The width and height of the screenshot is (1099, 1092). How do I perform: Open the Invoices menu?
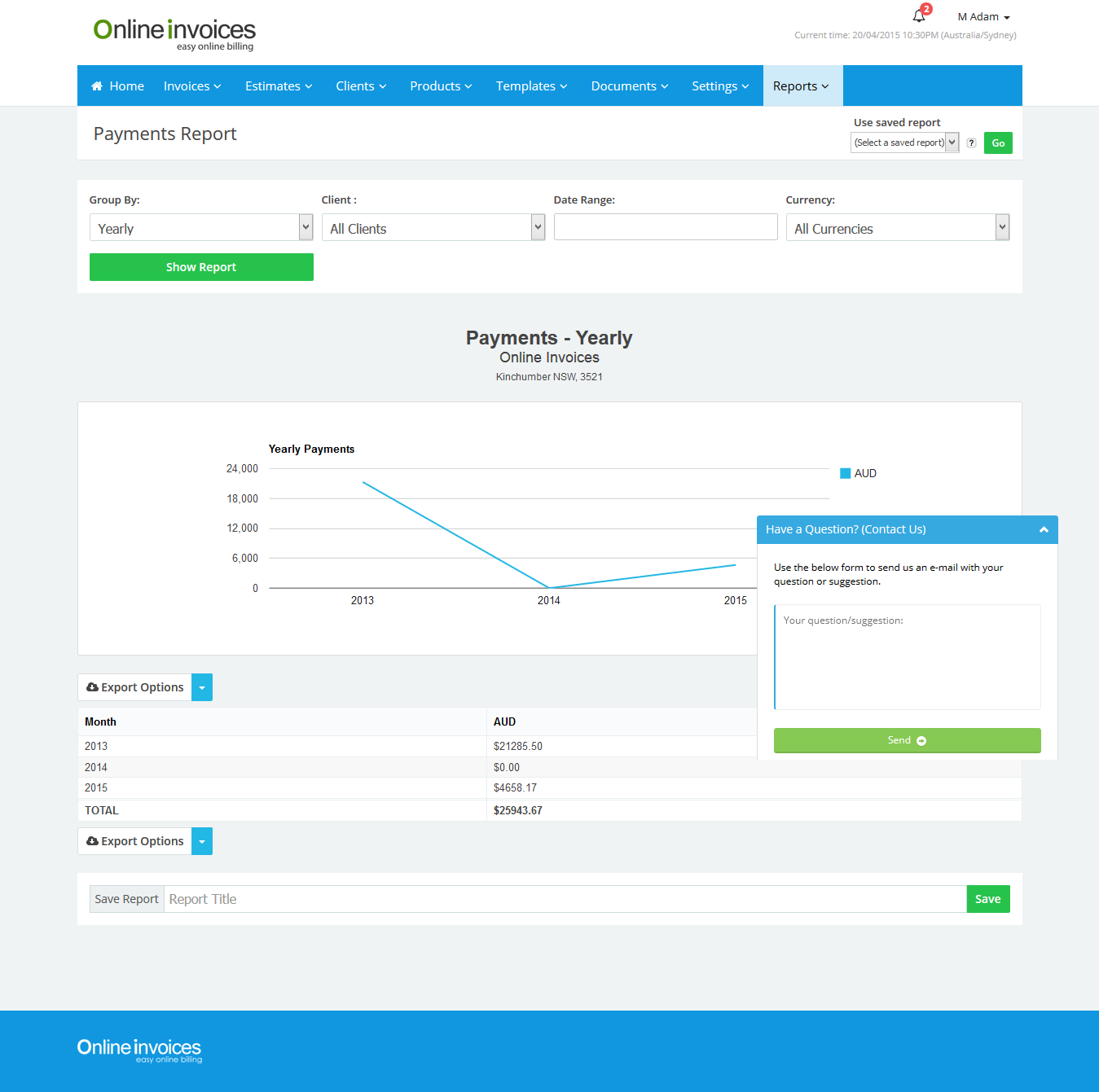tap(192, 86)
